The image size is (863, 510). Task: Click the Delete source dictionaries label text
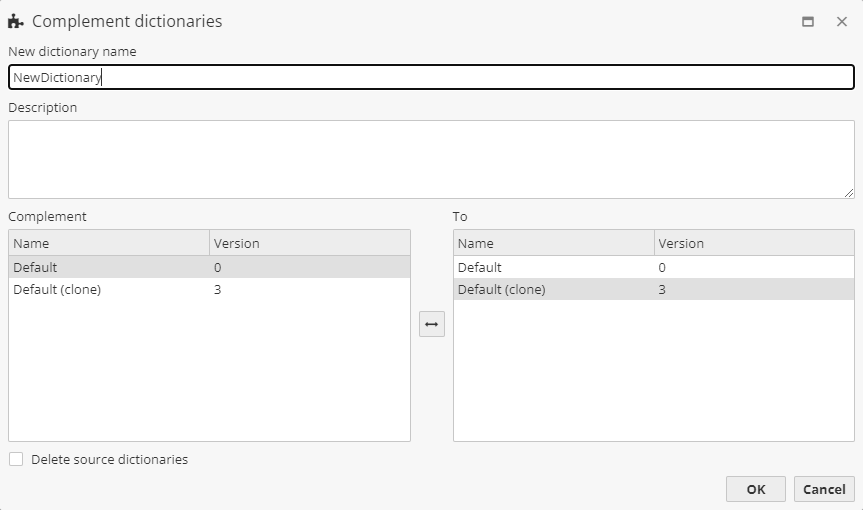(x=109, y=459)
